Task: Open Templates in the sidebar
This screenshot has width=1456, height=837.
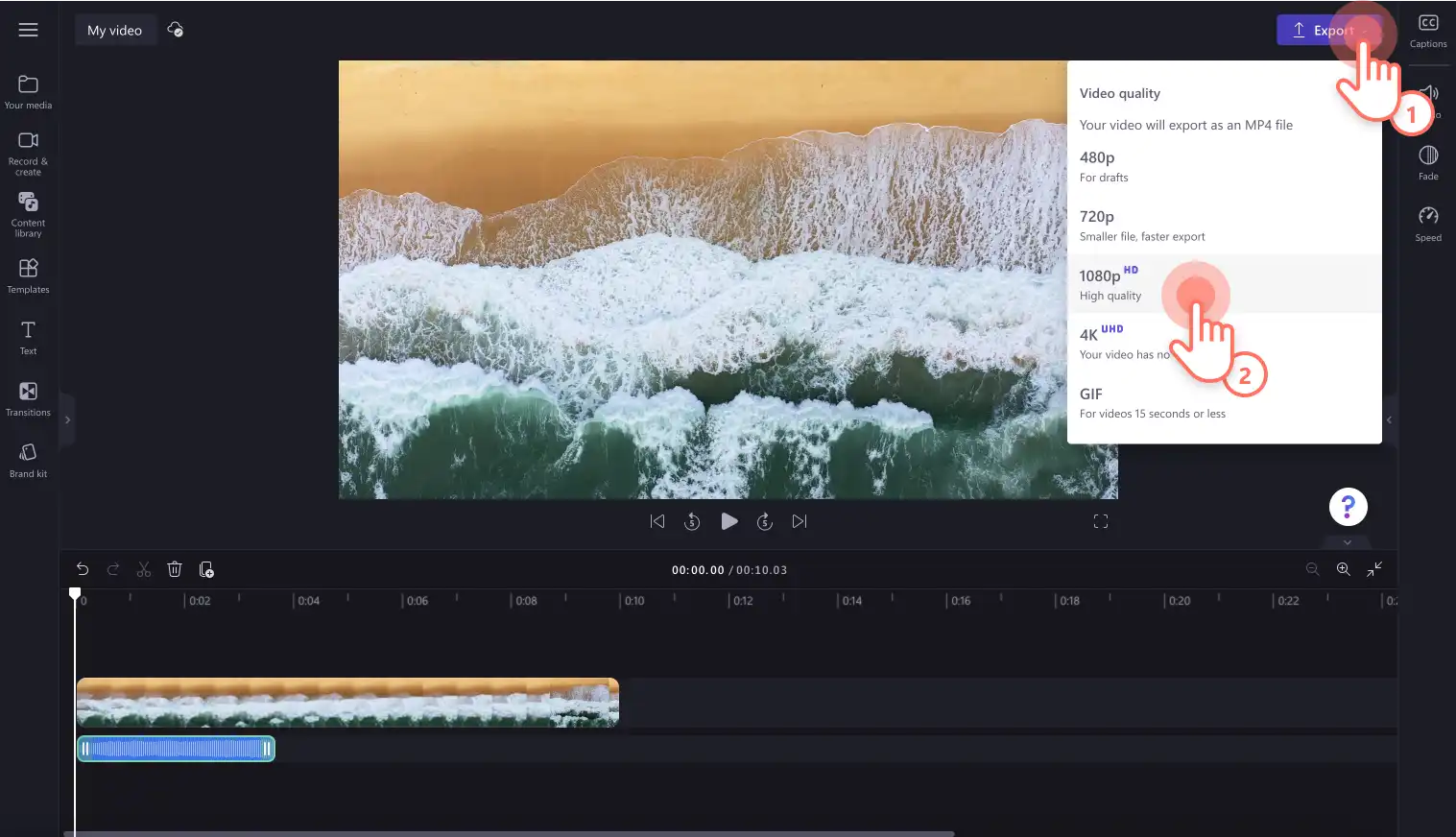Action: tap(28, 275)
